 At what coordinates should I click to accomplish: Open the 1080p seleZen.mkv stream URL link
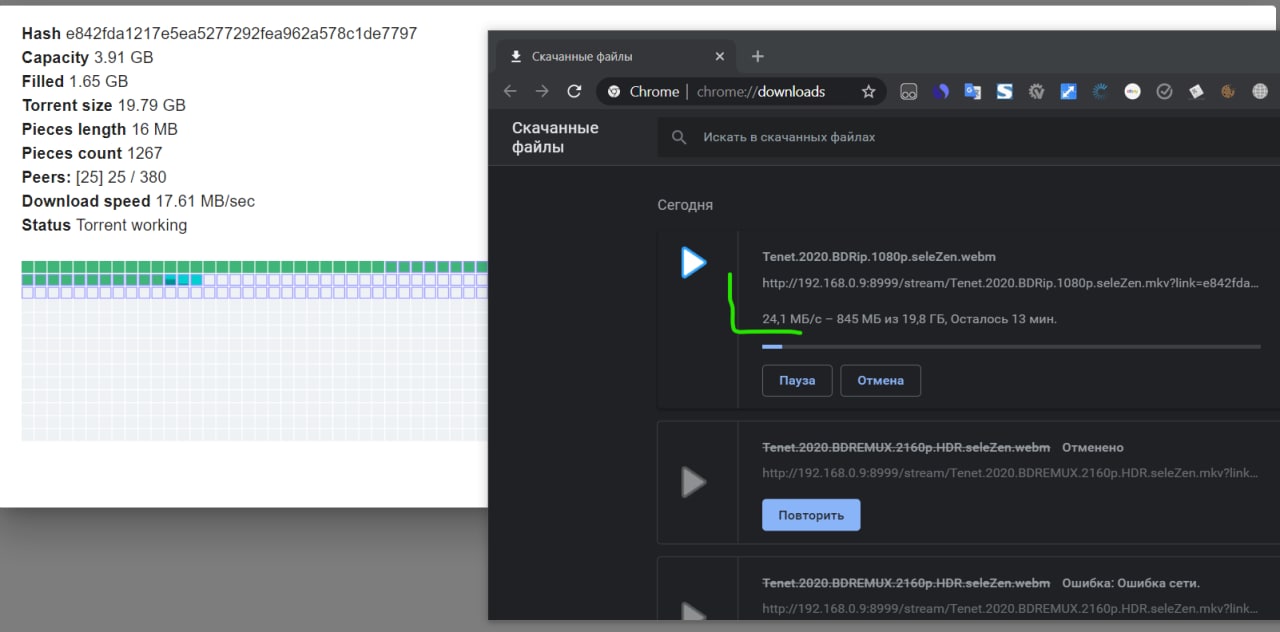point(1010,283)
